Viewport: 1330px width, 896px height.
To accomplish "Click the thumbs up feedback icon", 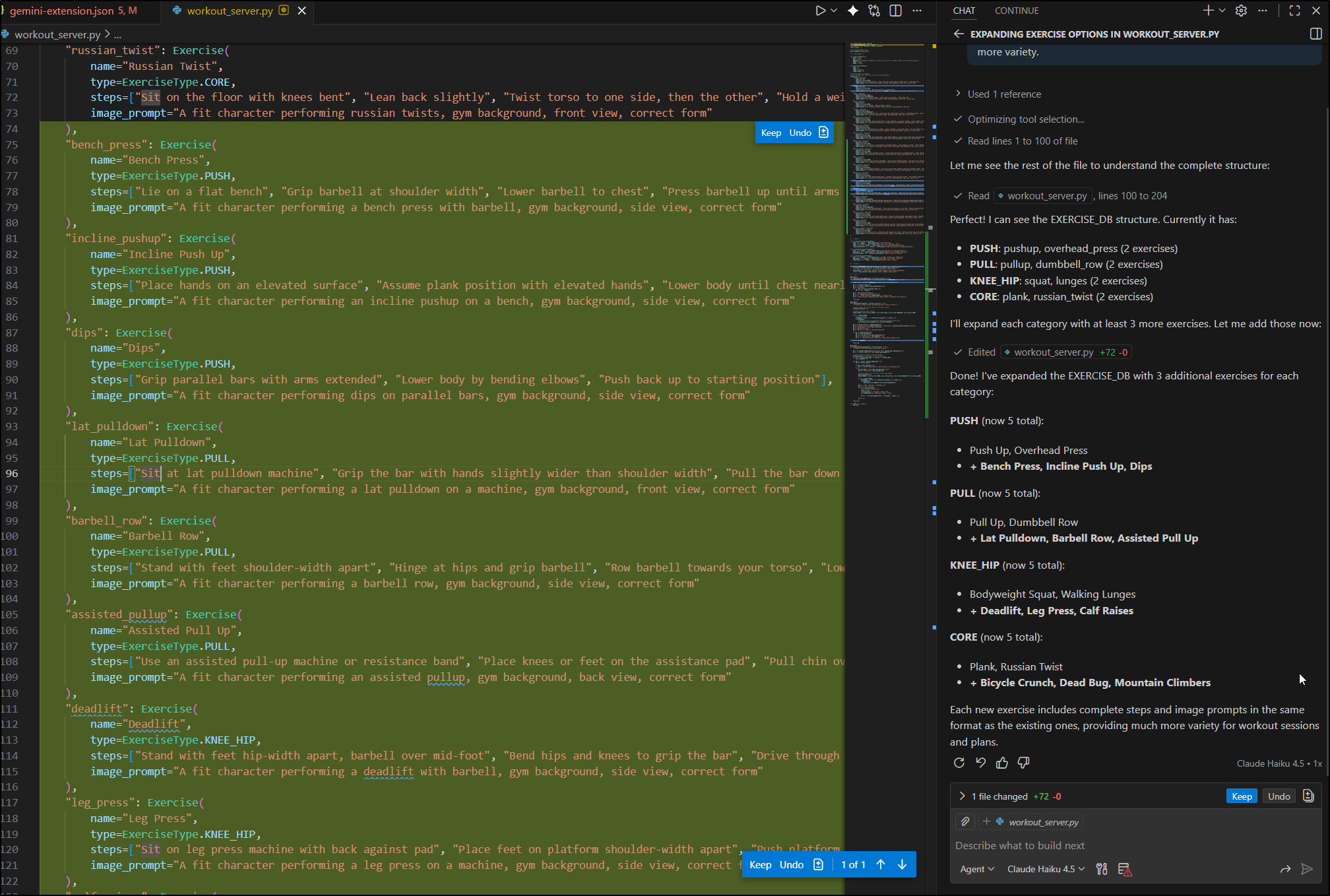I will tap(1002, 763).
